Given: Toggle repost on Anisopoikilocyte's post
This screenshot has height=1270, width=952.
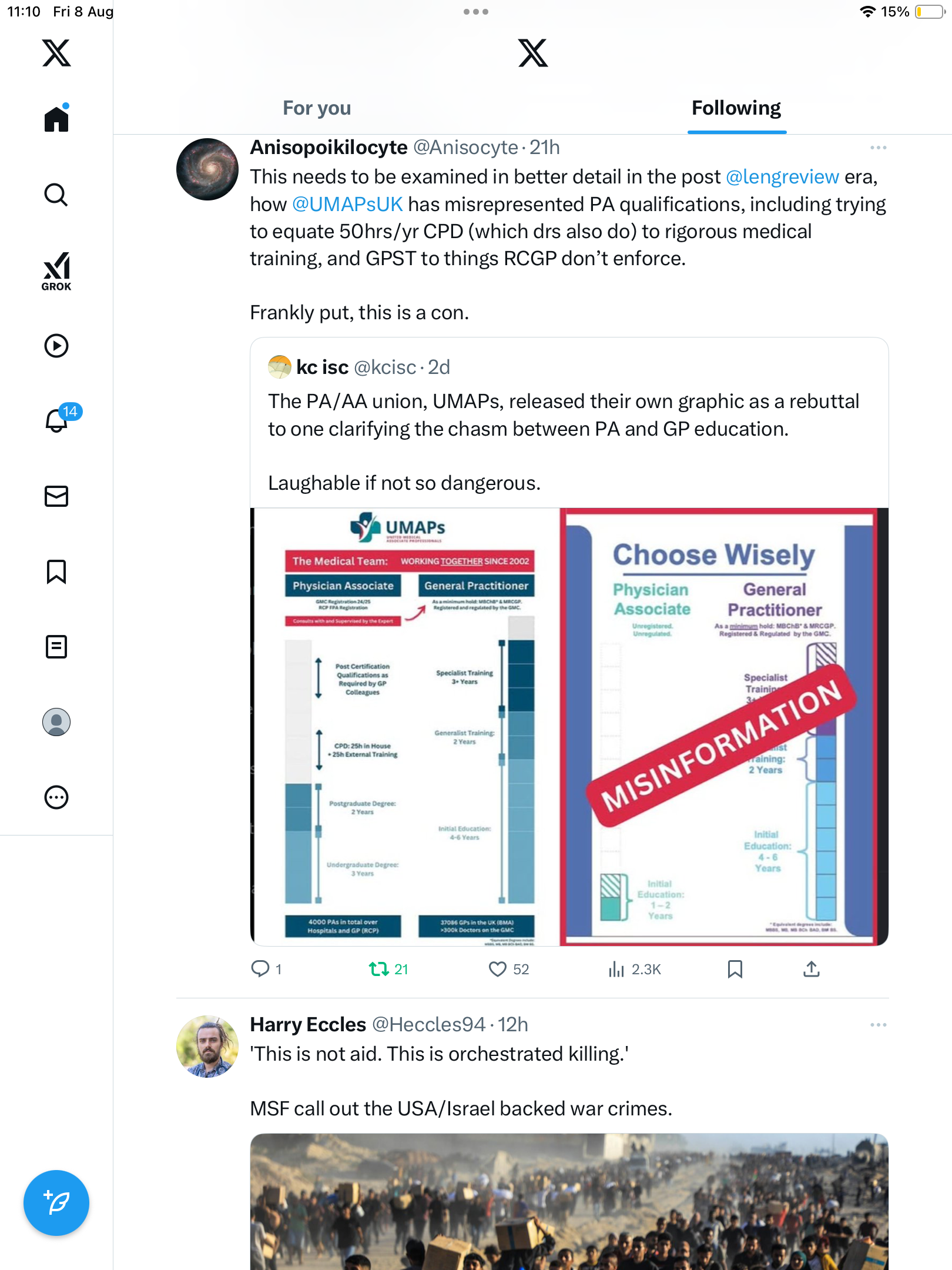Looking at the screenshot, I should (x=388, y=969).
